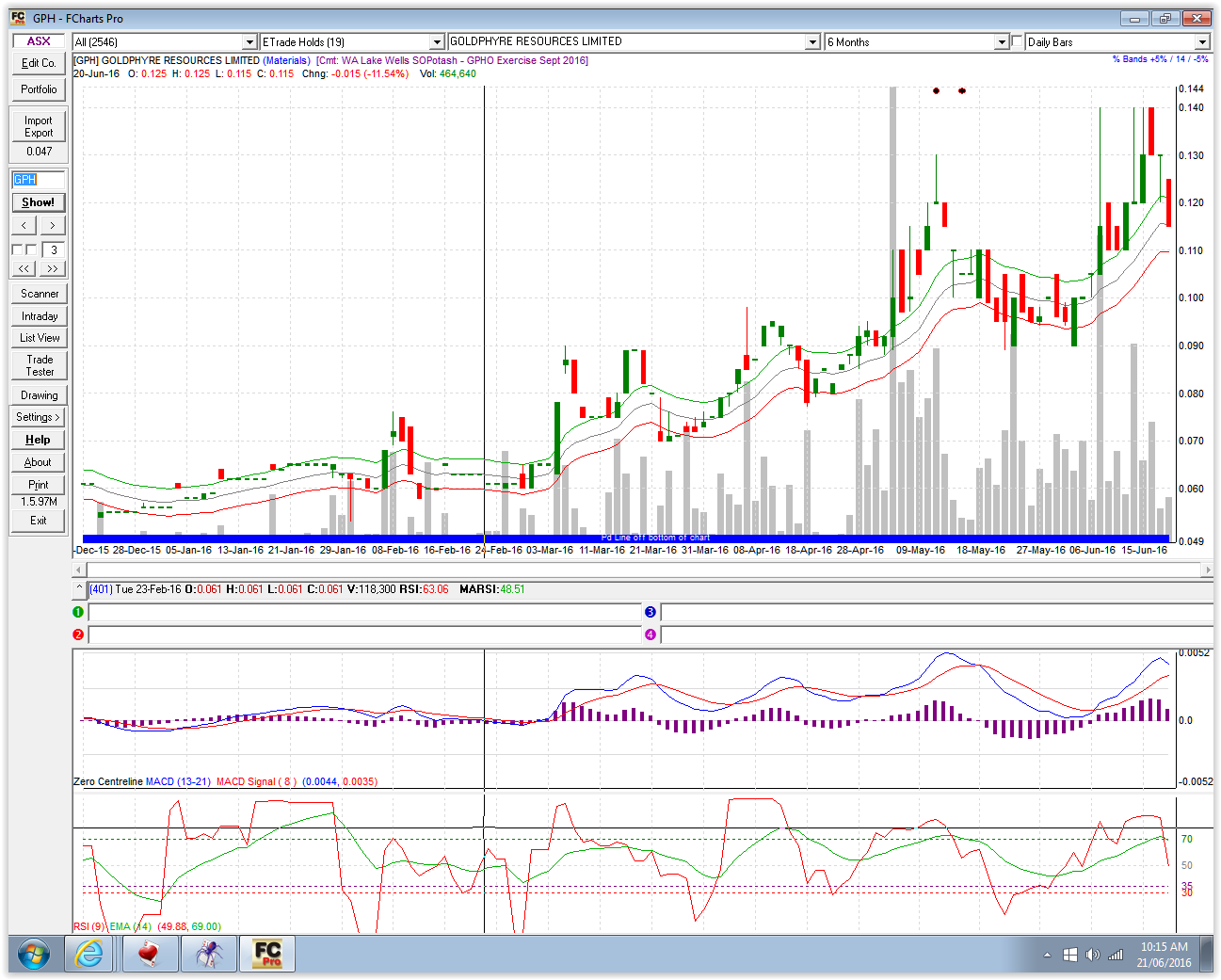The height and width of the screenshot is (980, 1221).
Task: Open the Portfolio screen
Action: (39, 89)
